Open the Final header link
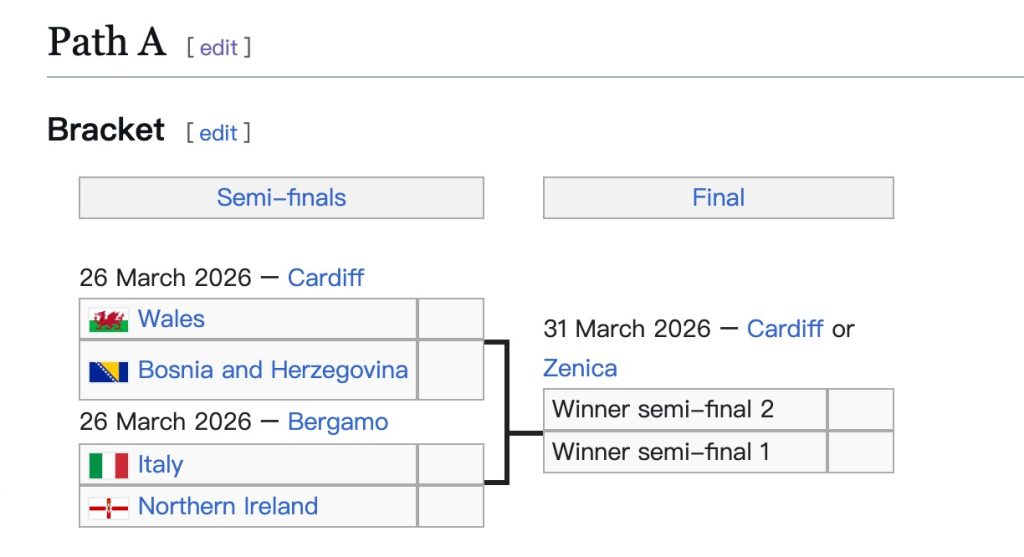The image size is (1024, 557). pyautogui.click(x=718, y=197)
